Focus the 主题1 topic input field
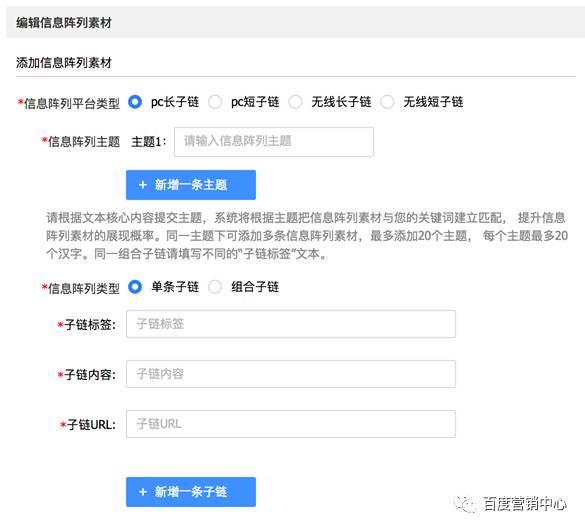The image size is (585, 529). (x=274, y=142)
